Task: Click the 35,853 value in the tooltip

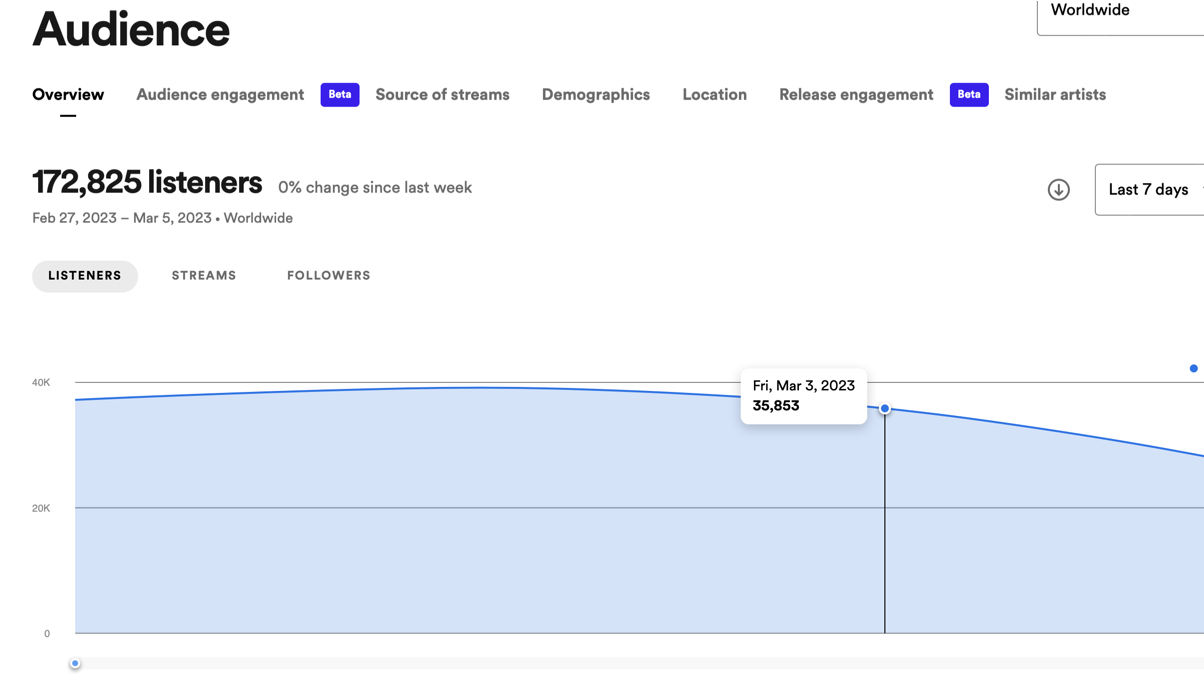Action: [776, 406]
